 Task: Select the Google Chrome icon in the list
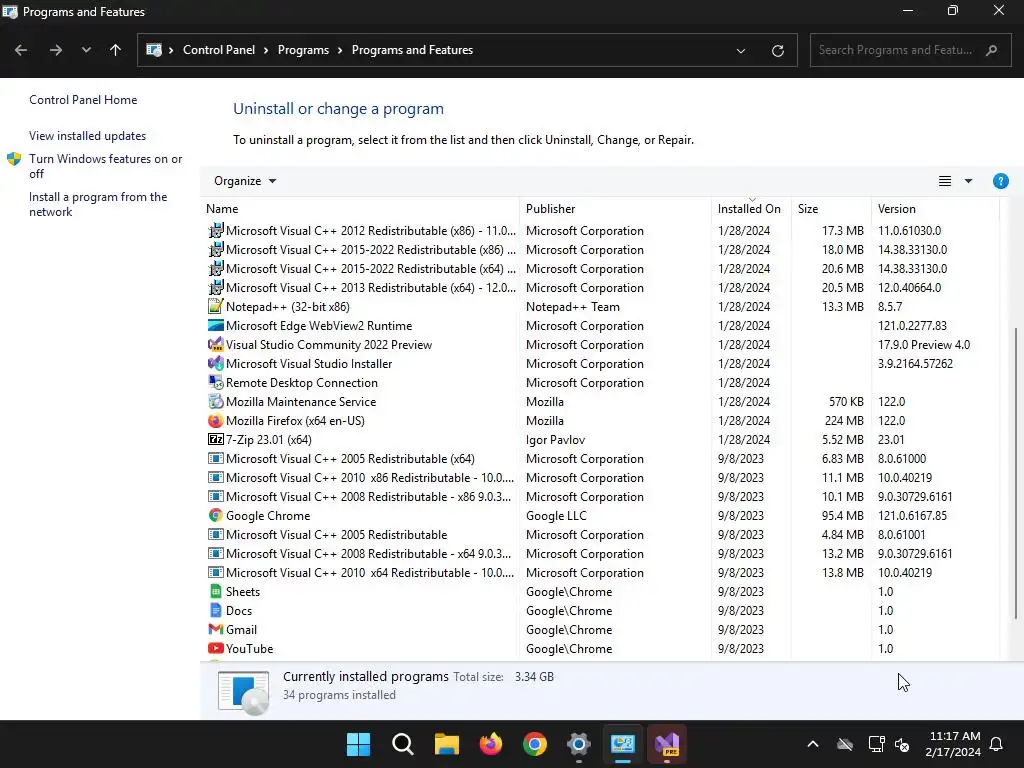point(216,515)
